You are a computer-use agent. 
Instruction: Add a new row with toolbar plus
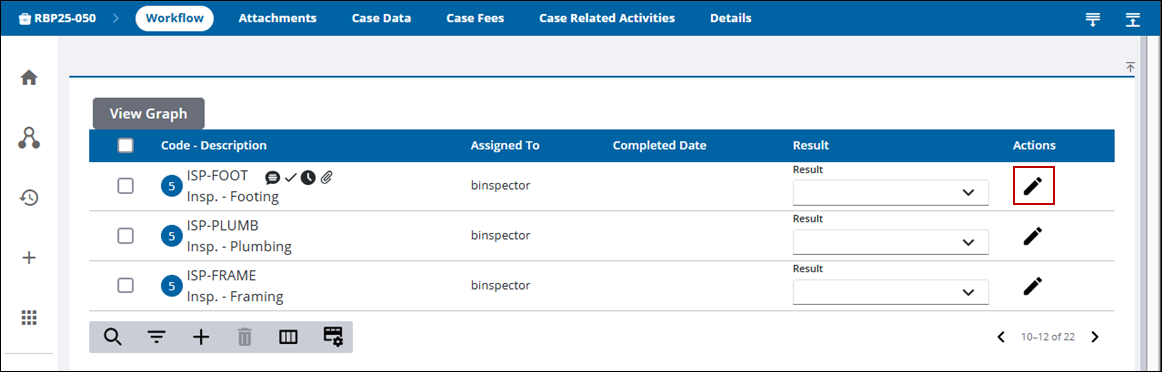pyautogui.click(x=201, y=337)
